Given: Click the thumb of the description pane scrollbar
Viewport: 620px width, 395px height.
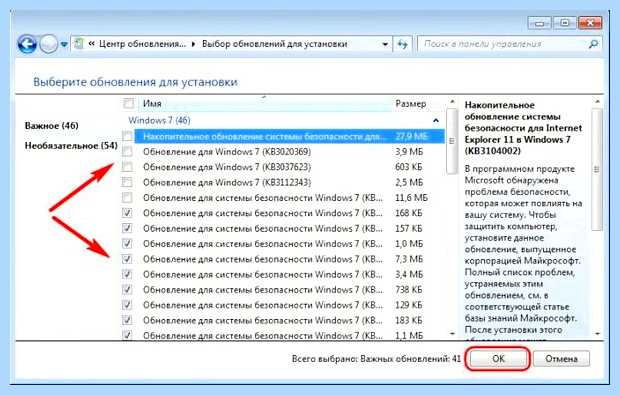Looking at the screenshot, I should click(597, 170).
